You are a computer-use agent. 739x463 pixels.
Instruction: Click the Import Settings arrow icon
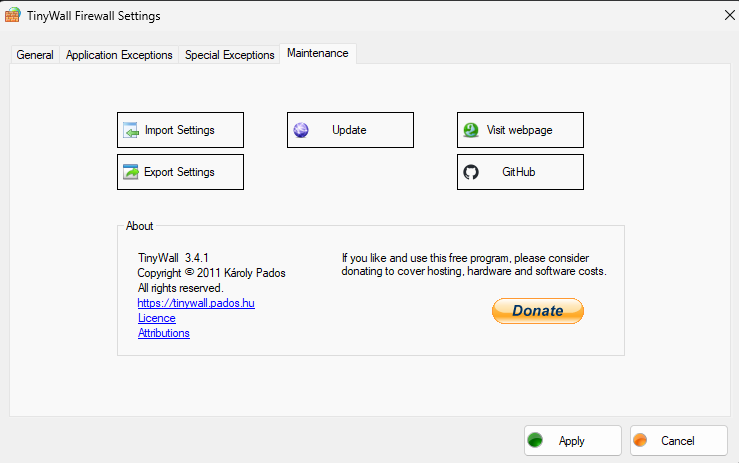[x=130, y=130]
